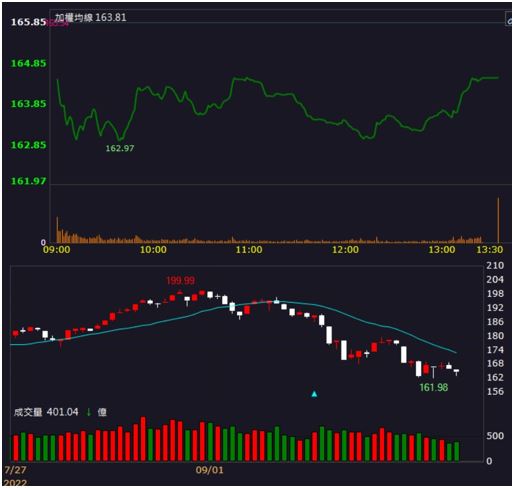Click the 162.97 intraday low annotation
The width and height of the screenshot is (516, 488).
pyautogui.click(x=120, y=148)
